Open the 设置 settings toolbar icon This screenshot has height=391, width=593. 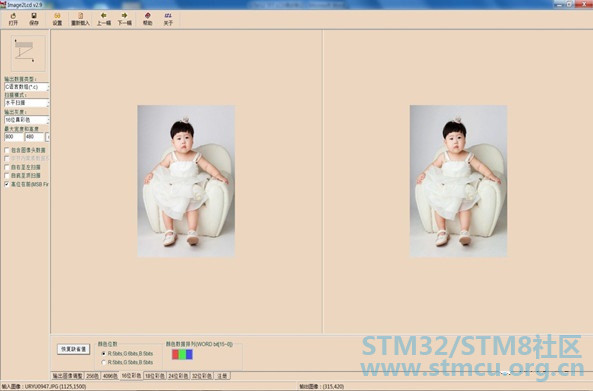[x=57, y=19]
